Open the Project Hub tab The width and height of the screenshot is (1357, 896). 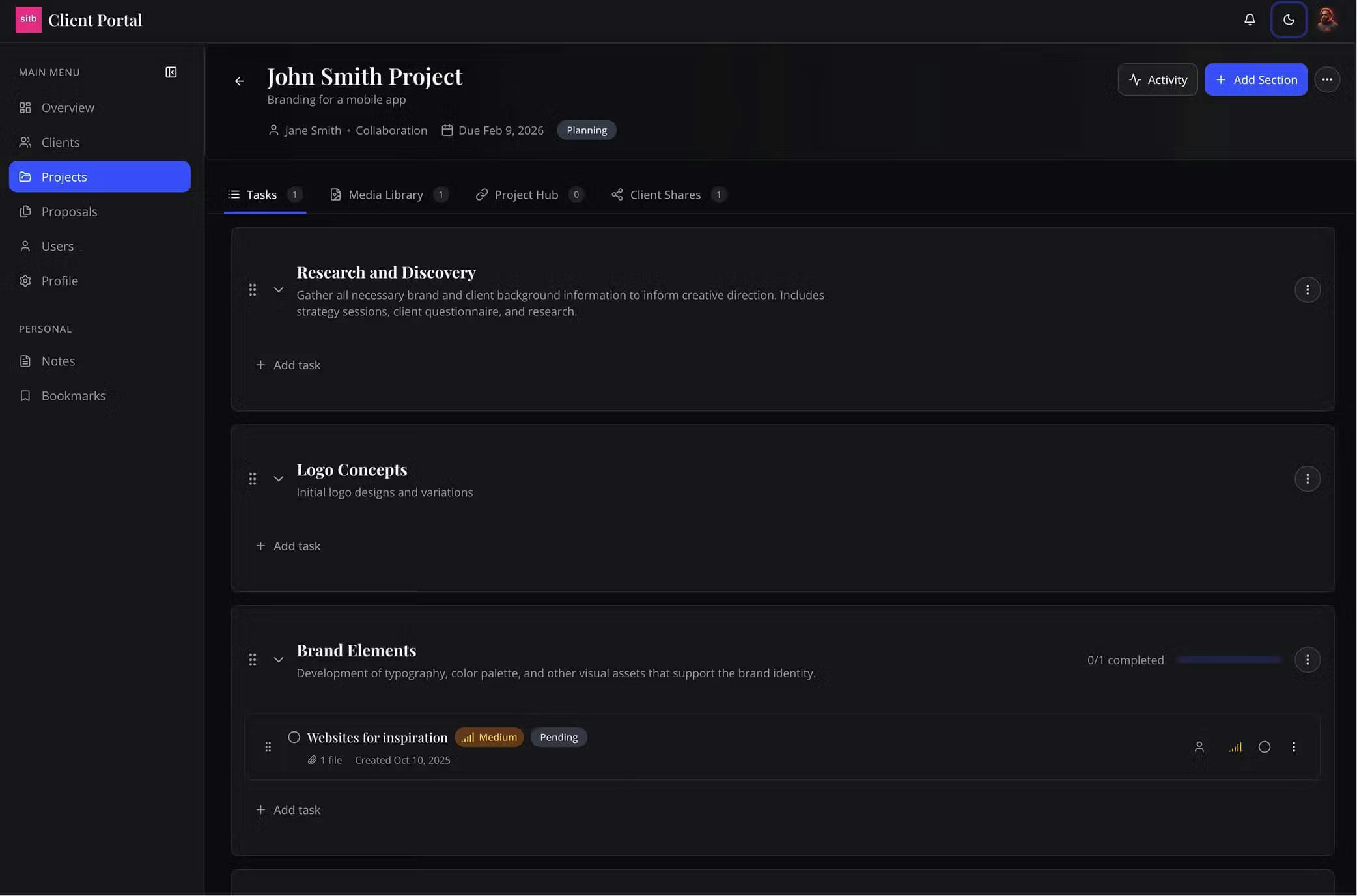(526, 194)
